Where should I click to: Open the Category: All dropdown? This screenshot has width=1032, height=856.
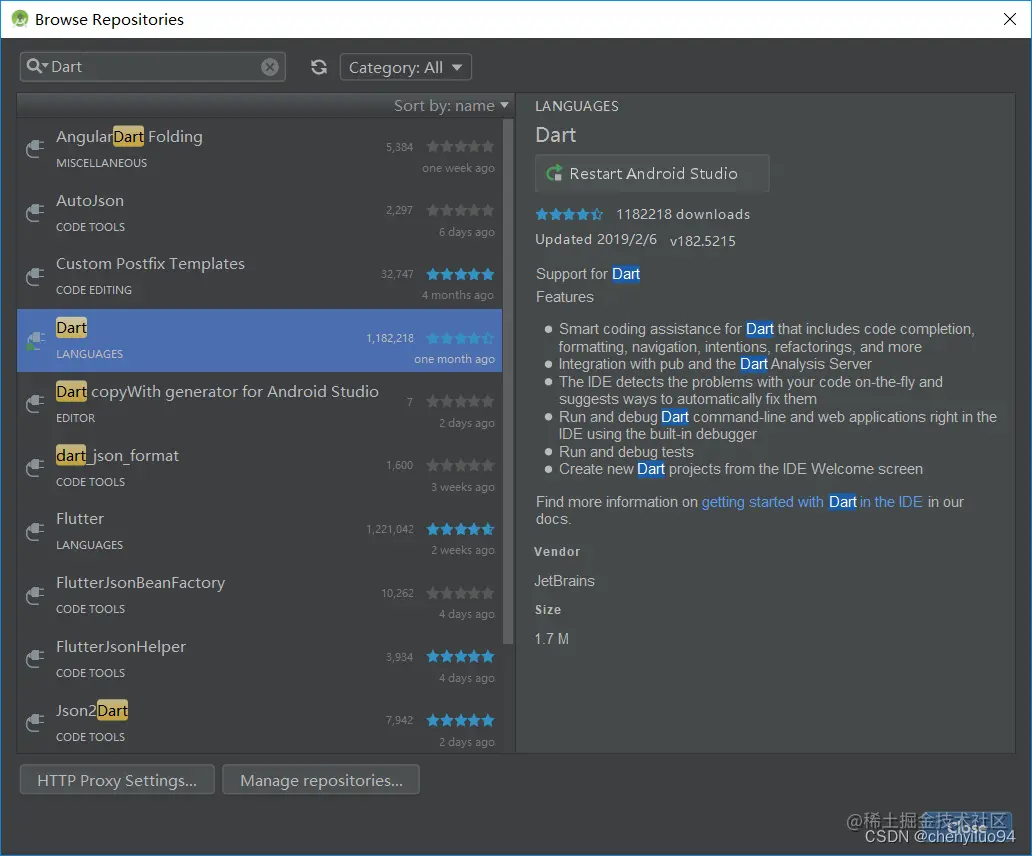point(405,67)
